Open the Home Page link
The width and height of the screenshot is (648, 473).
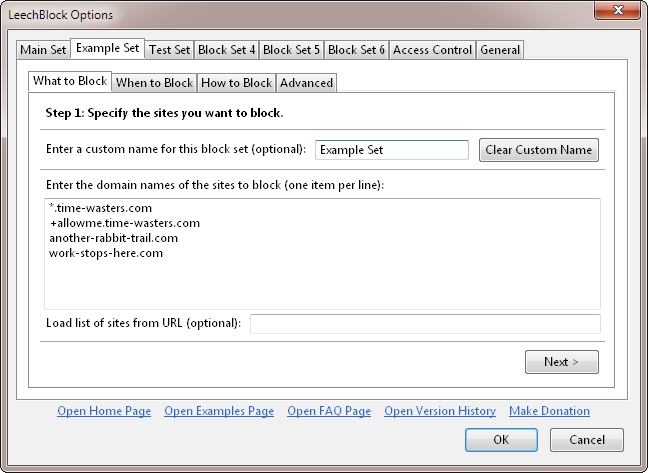coord(104,411)
